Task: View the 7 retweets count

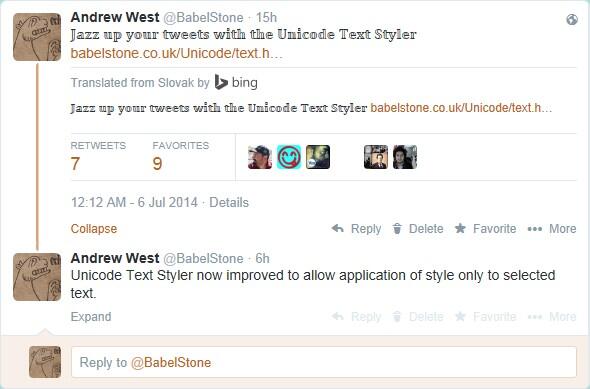Action: pyautogui.click(x=75, y=164)
